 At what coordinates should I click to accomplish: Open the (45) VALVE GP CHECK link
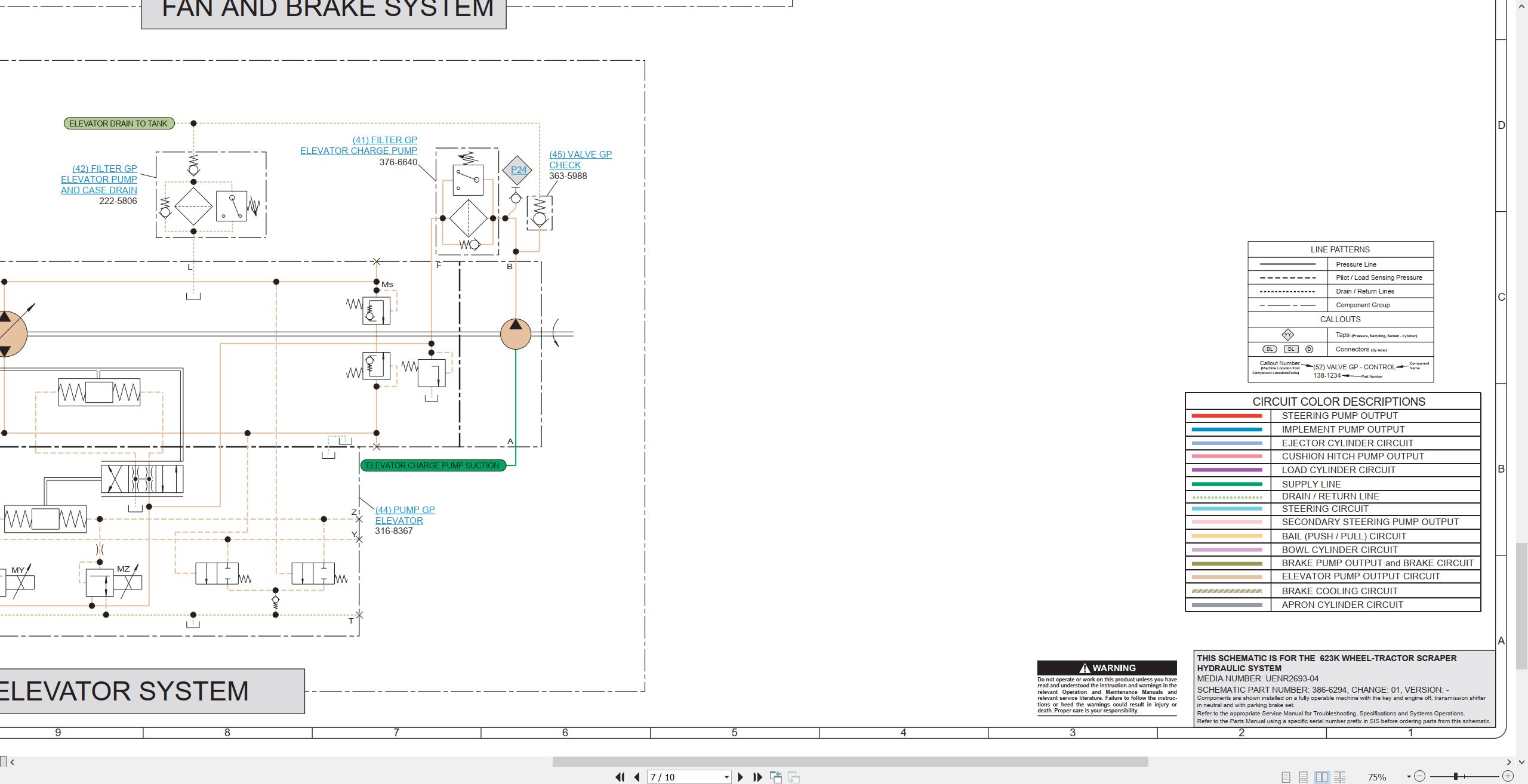click(580, 159)
